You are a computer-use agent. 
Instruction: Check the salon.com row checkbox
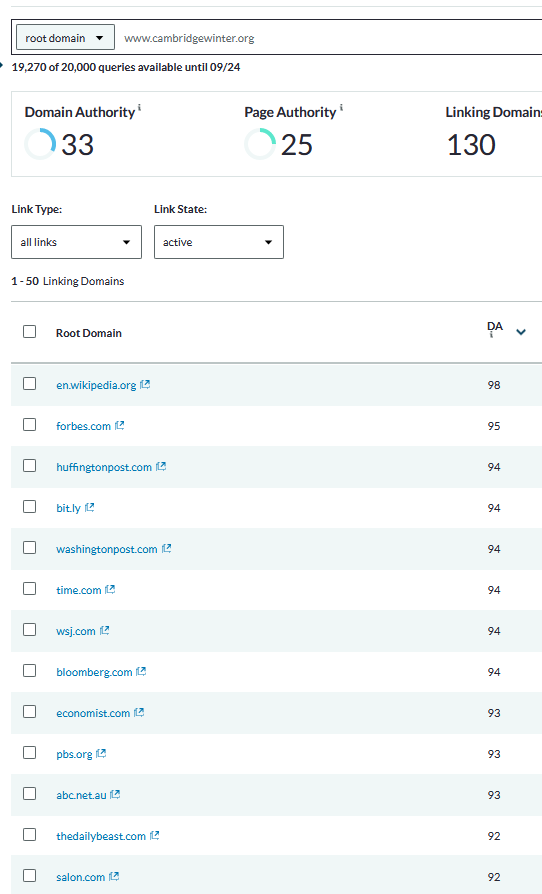(x=30, y=876)
